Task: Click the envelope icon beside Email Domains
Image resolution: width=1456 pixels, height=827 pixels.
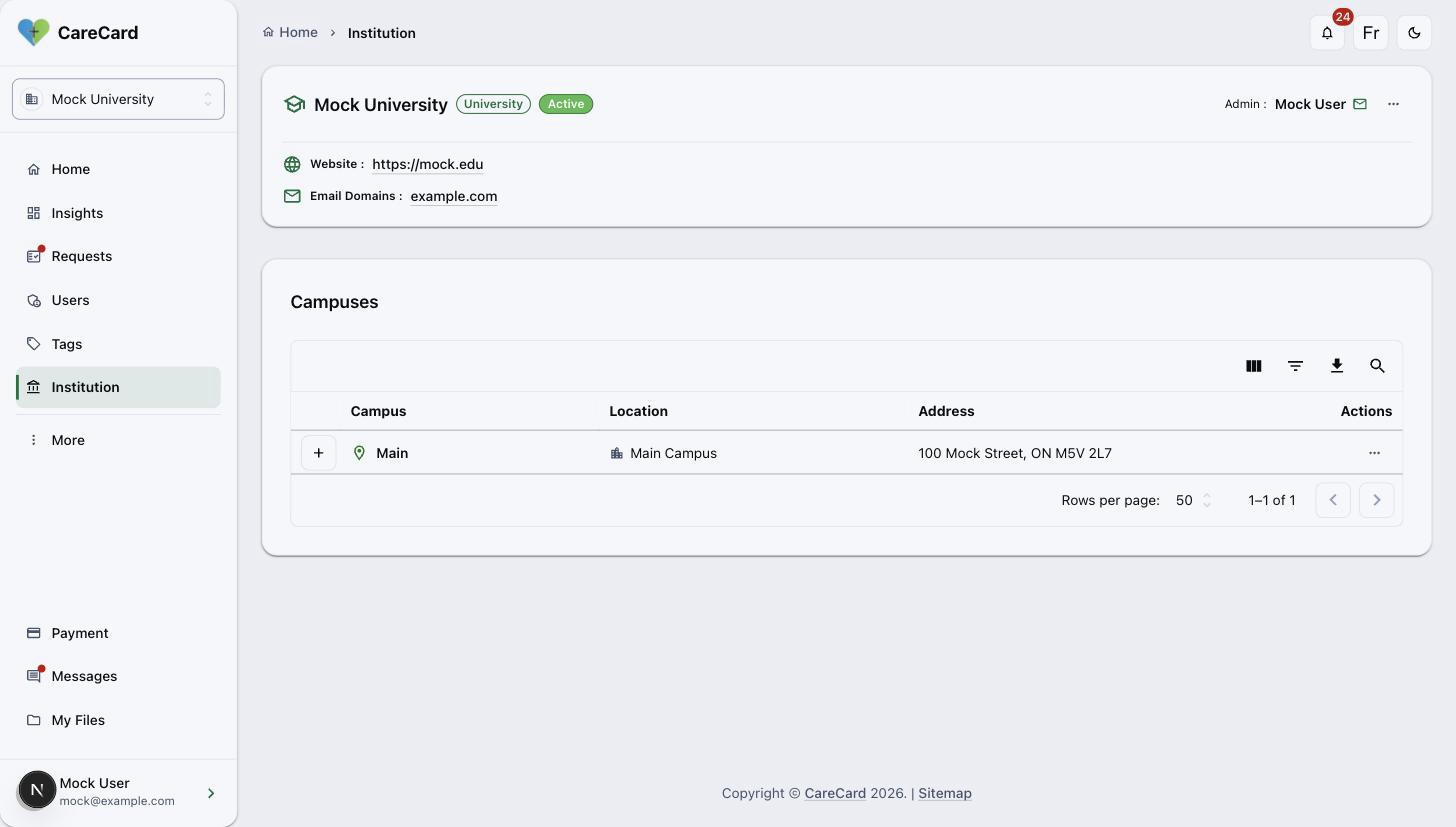Action: pyautogui.click(x=292, y=196)
